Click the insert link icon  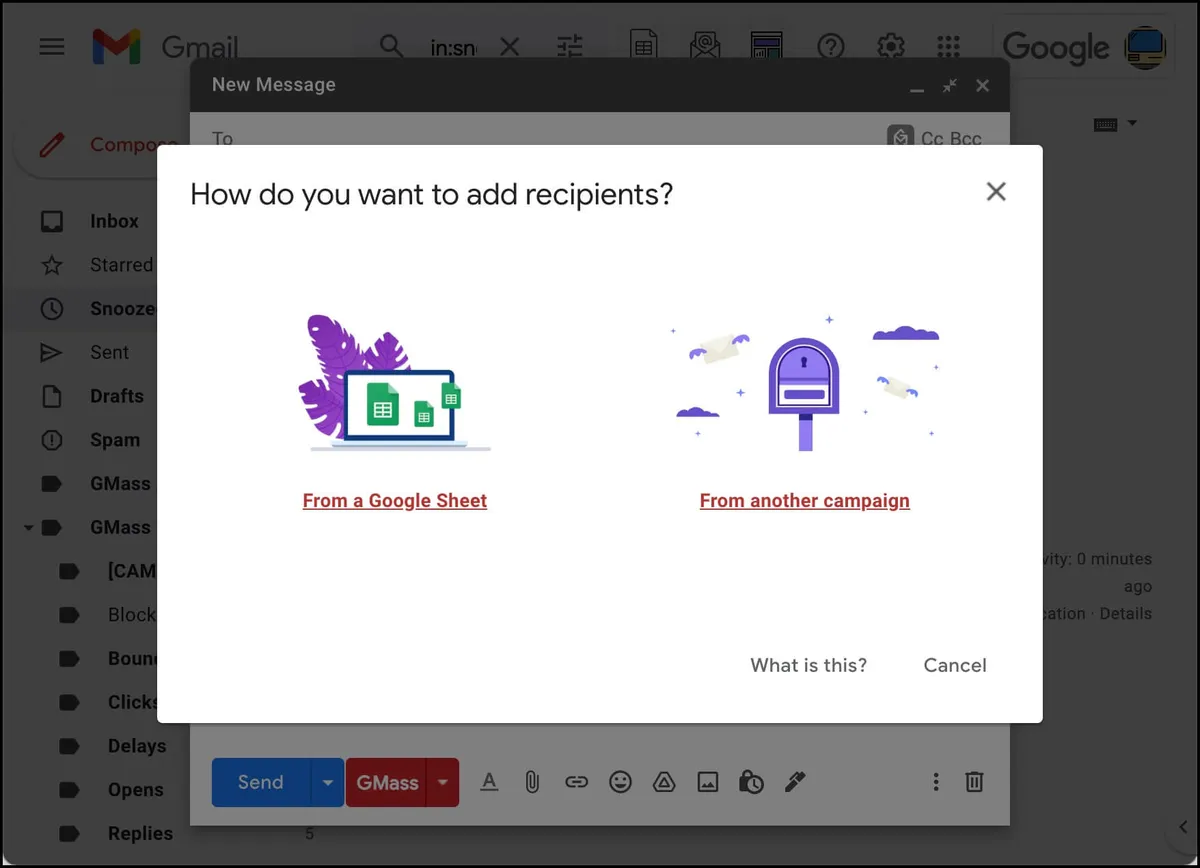pyautogui.click(x=576, y=782)
